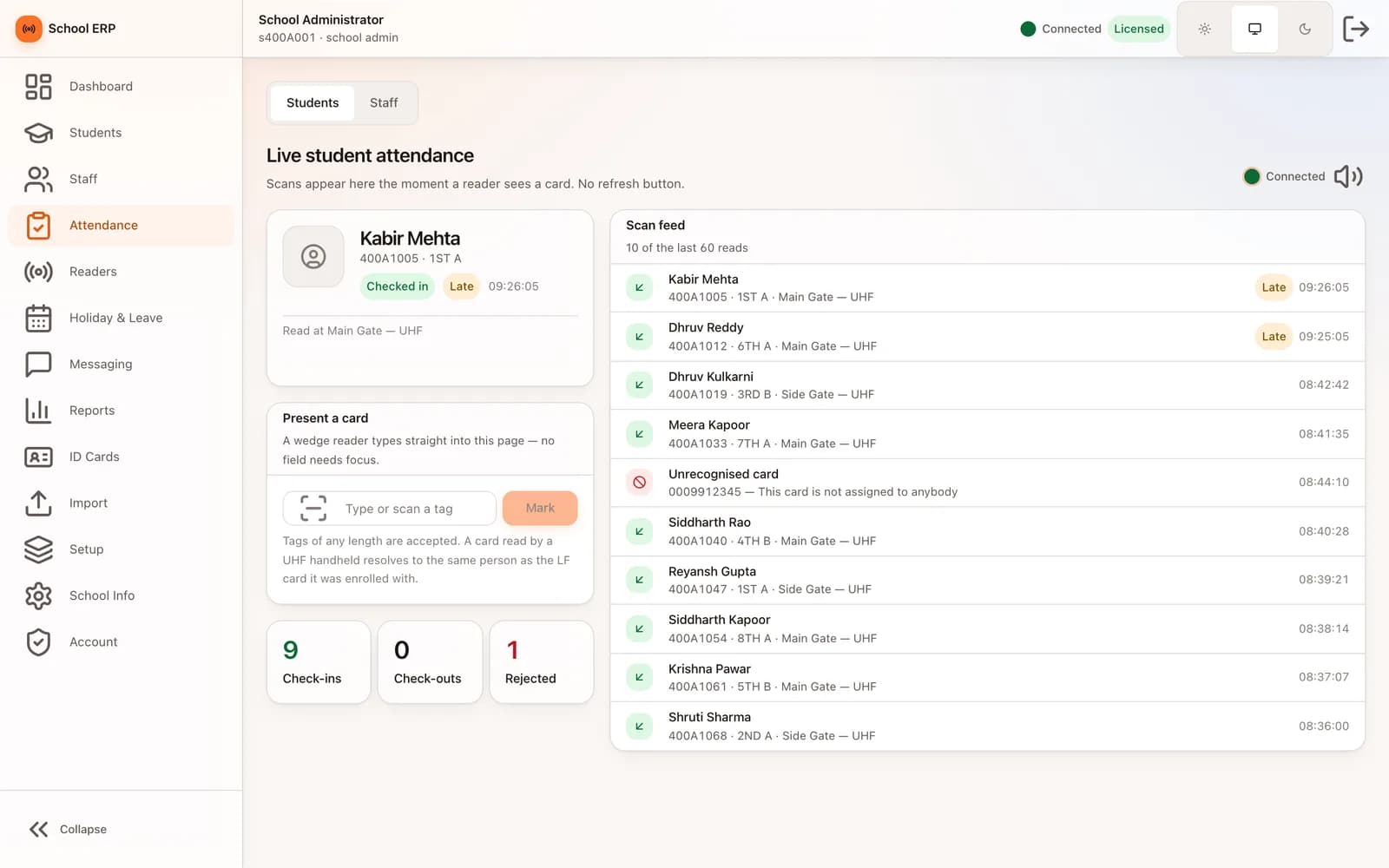Open Account shield icon
The height and width of the screenshot is (868, 1389).
(x=38, y=642)
